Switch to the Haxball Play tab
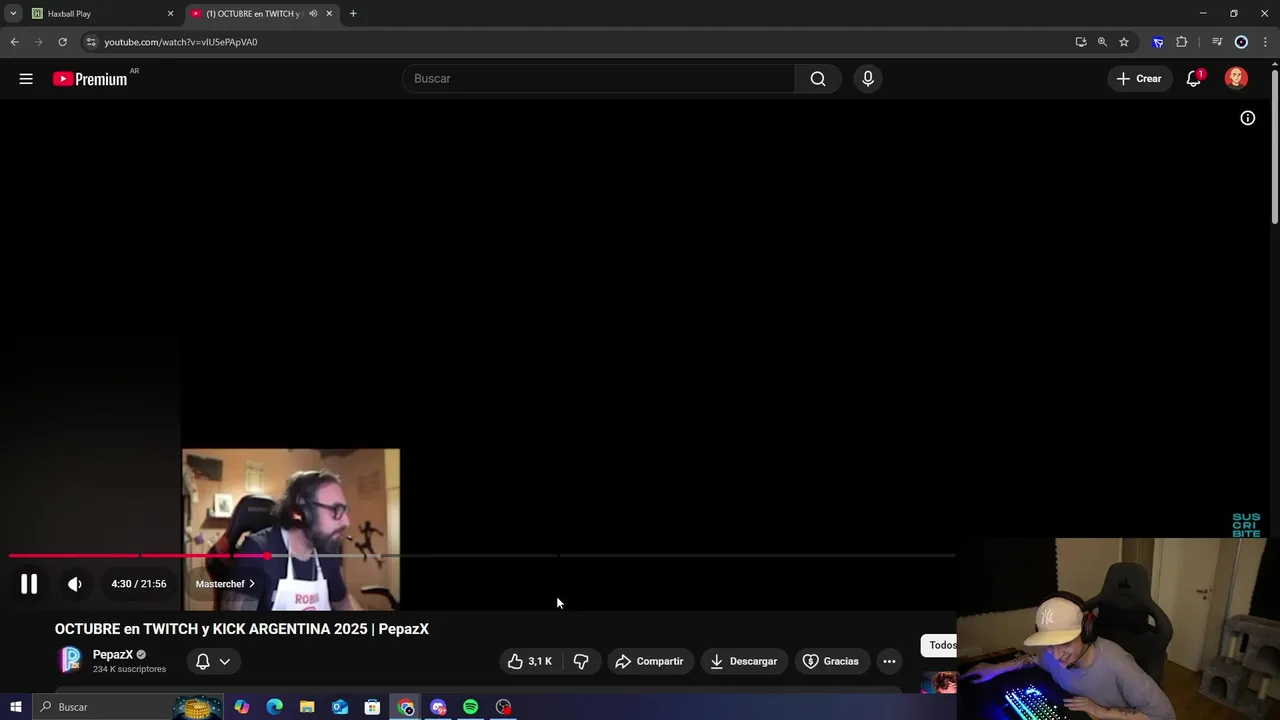 (100, 14)
